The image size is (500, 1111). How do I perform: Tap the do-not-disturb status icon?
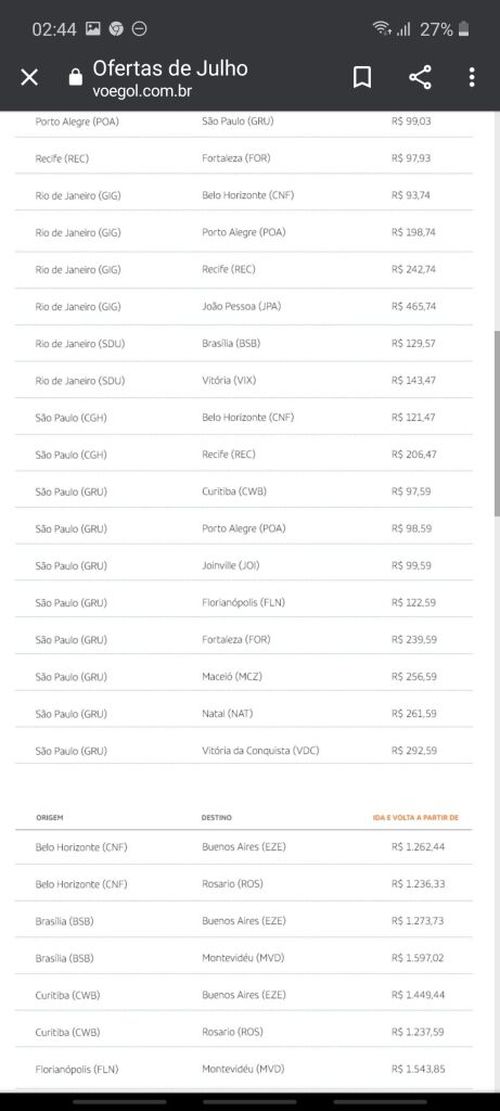pos(140,29)
